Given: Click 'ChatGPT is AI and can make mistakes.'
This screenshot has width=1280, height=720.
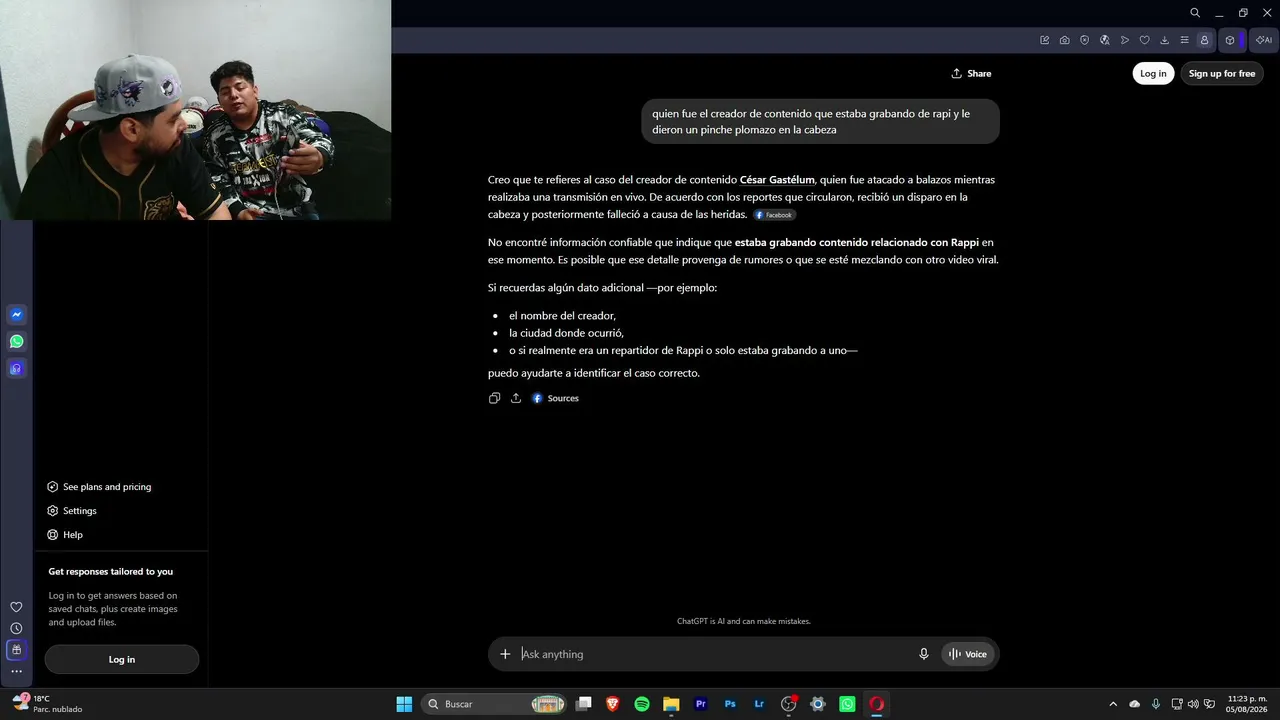Looking at the screenshot, I should click(x=744, y=621).
